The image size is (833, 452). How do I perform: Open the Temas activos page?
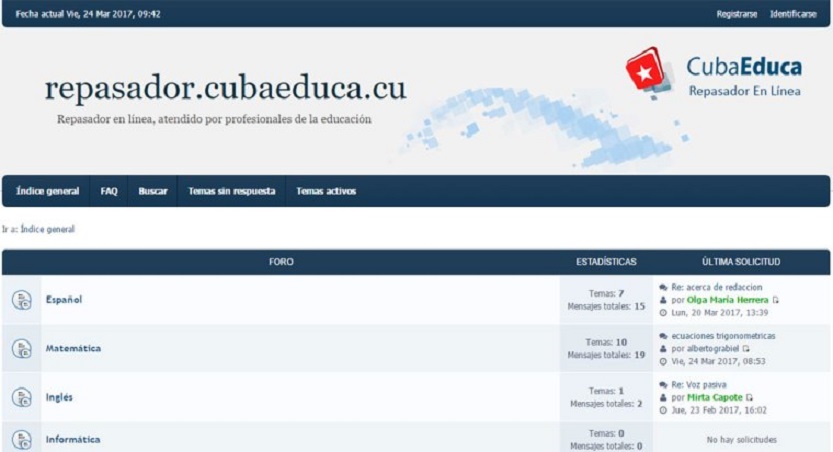coord(326,191)
